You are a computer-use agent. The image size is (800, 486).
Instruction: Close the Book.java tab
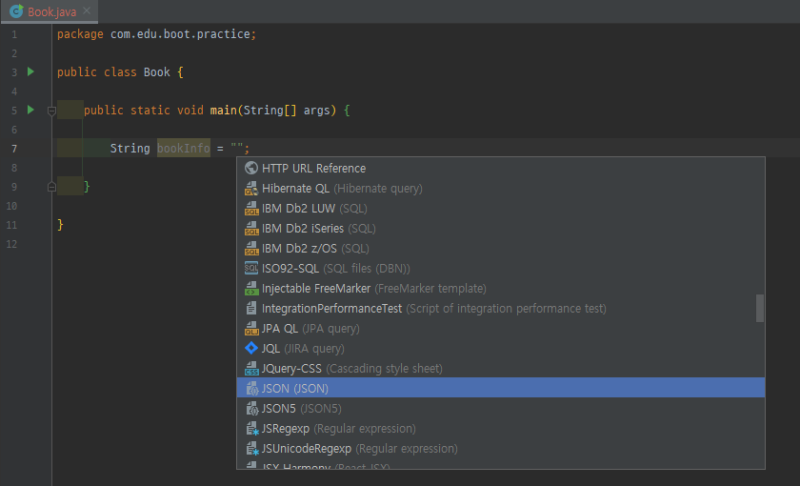[x=87, y=11]
